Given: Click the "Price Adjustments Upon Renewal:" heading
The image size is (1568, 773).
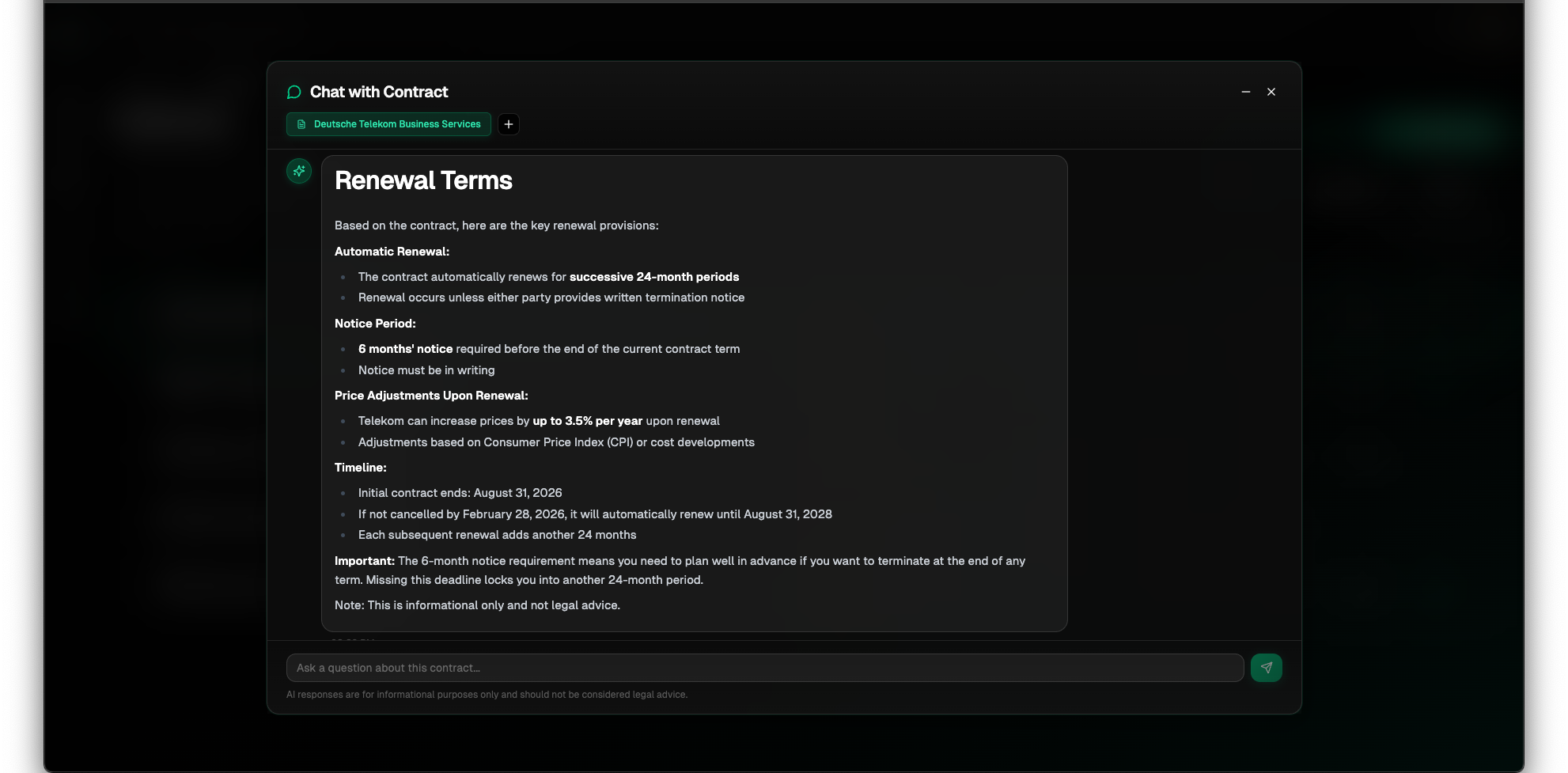Looking at the screenshot, I should tap(431, 395).
